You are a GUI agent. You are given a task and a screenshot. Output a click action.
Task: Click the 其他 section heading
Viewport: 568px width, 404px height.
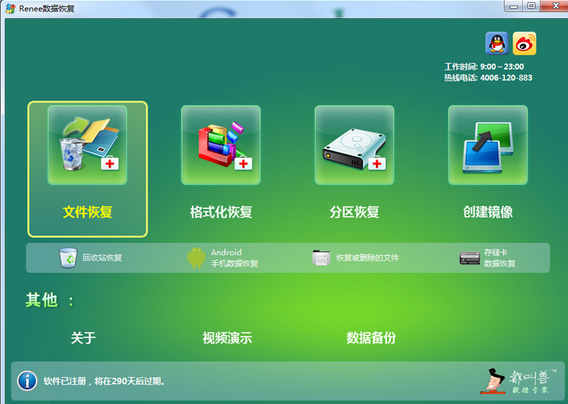[x=50, y=300]
